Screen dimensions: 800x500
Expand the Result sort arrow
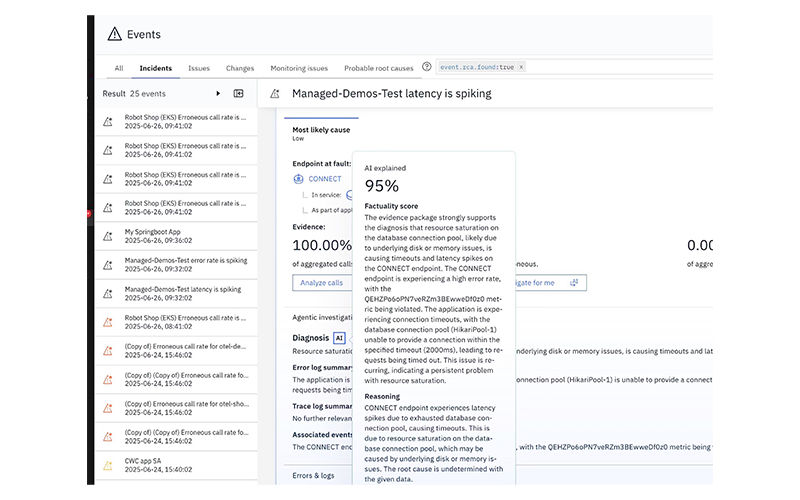(x=218, y=93)
